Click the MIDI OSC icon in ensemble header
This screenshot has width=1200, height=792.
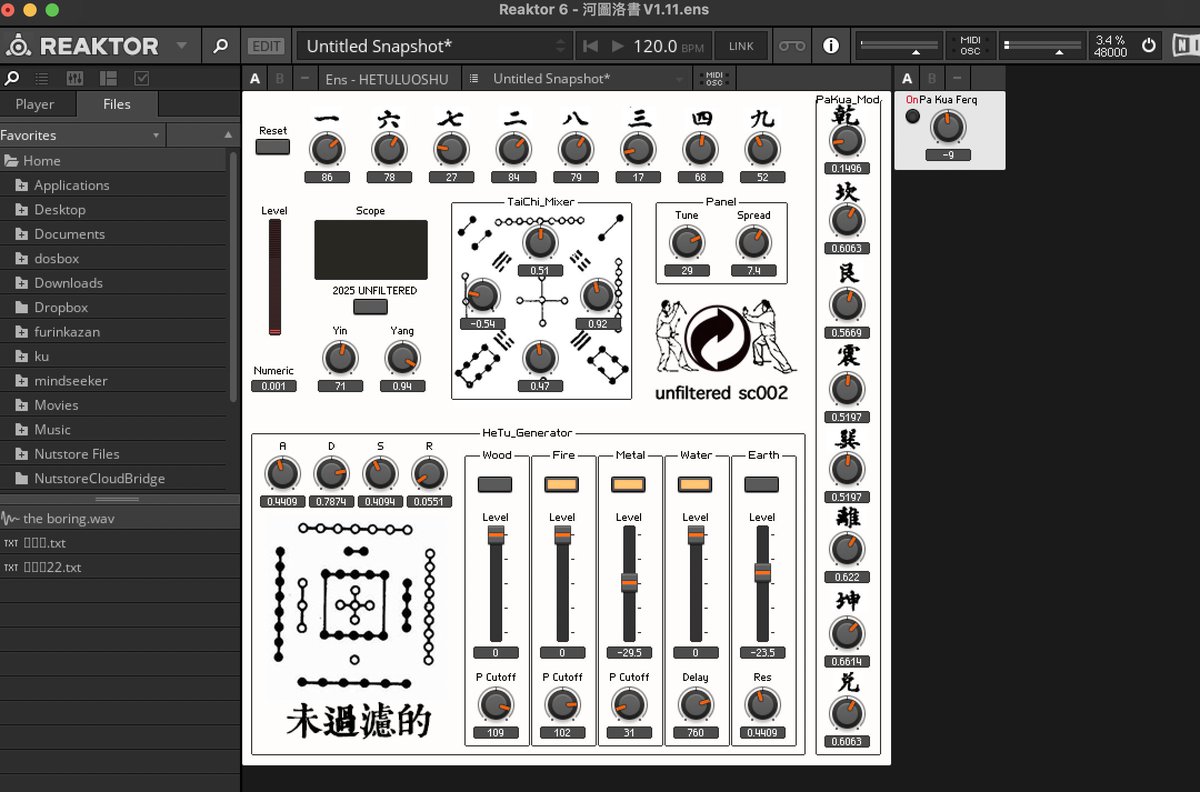(714, 79)
